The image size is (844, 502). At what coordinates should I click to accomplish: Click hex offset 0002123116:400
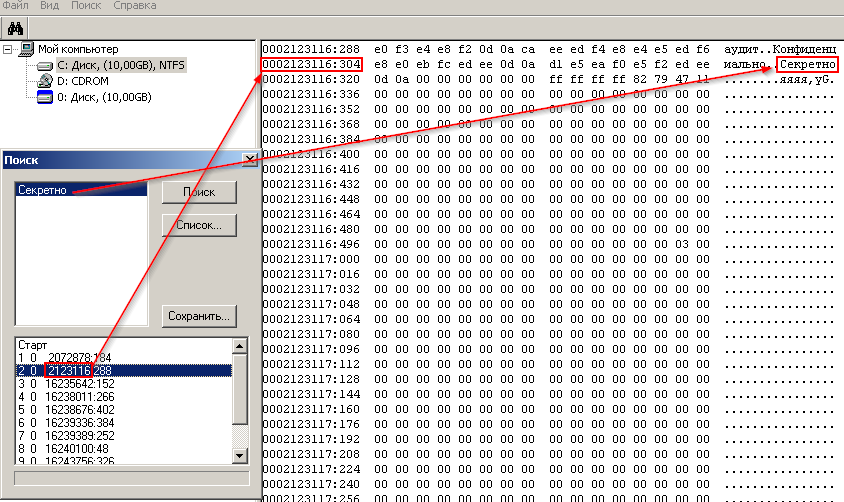[x=311, y=154]
